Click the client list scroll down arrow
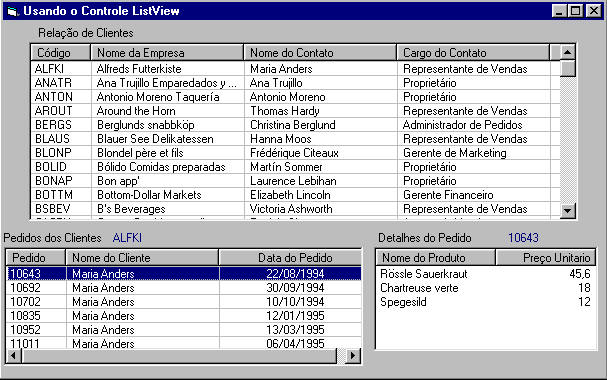 568,211
